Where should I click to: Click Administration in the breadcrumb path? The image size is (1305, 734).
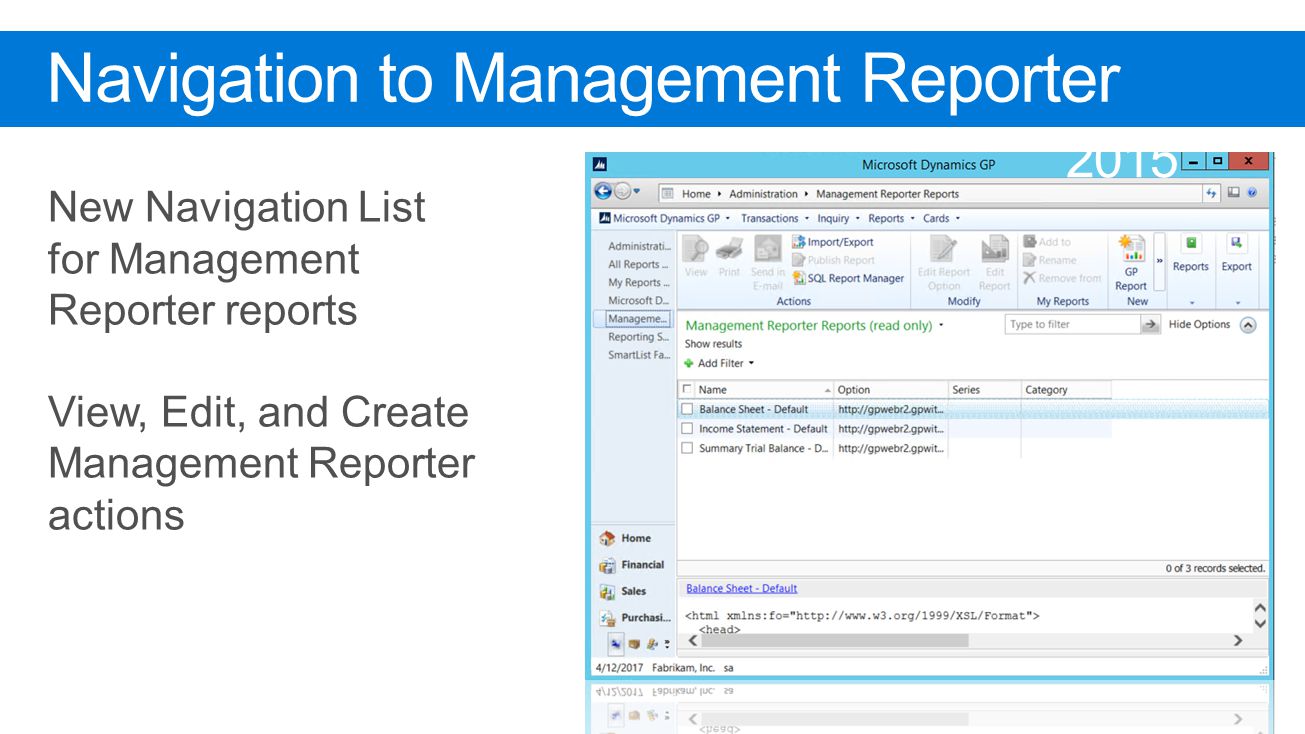coord(763,194)
